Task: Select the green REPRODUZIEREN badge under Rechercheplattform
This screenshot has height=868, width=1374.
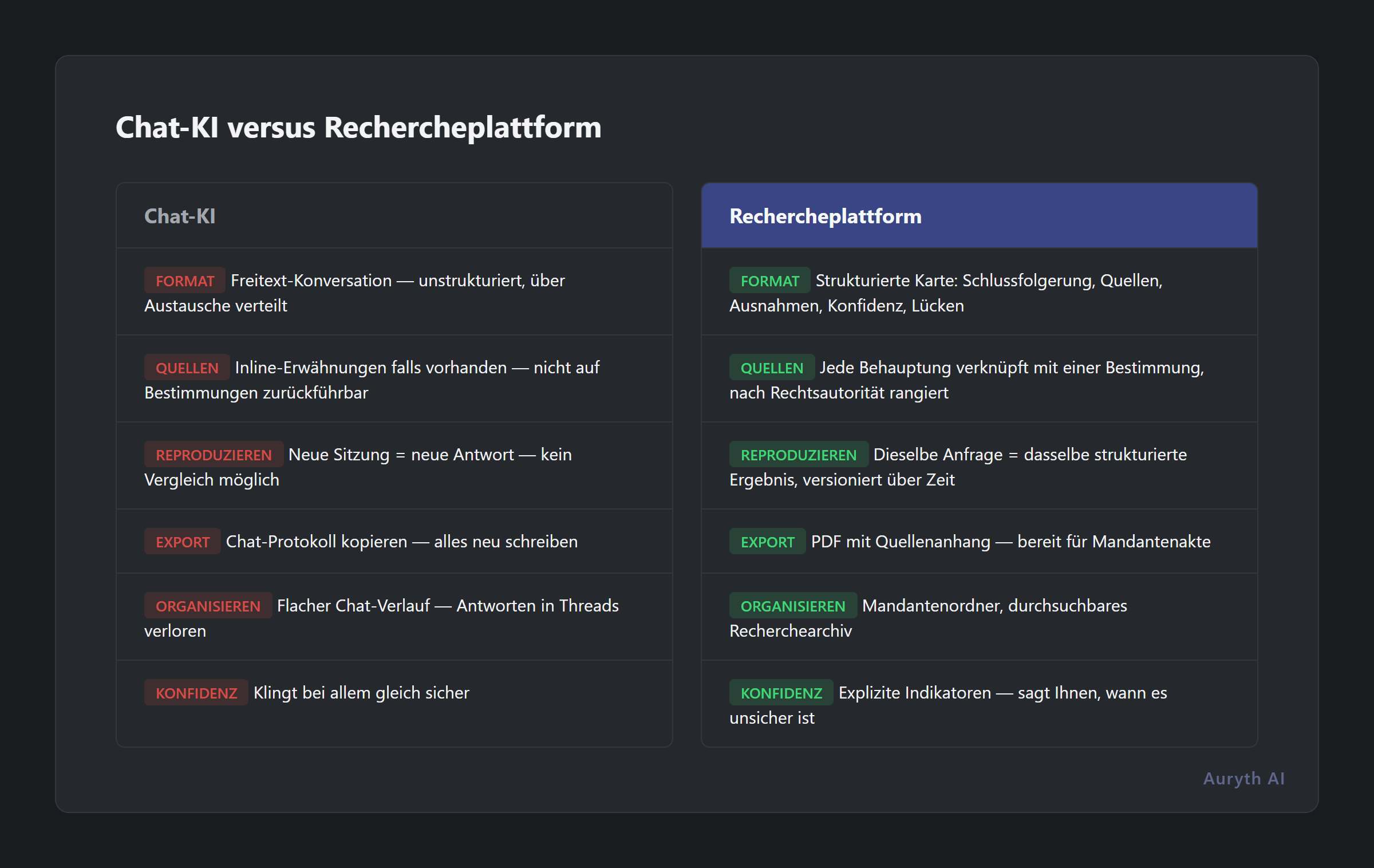Action: click(798, 454)
